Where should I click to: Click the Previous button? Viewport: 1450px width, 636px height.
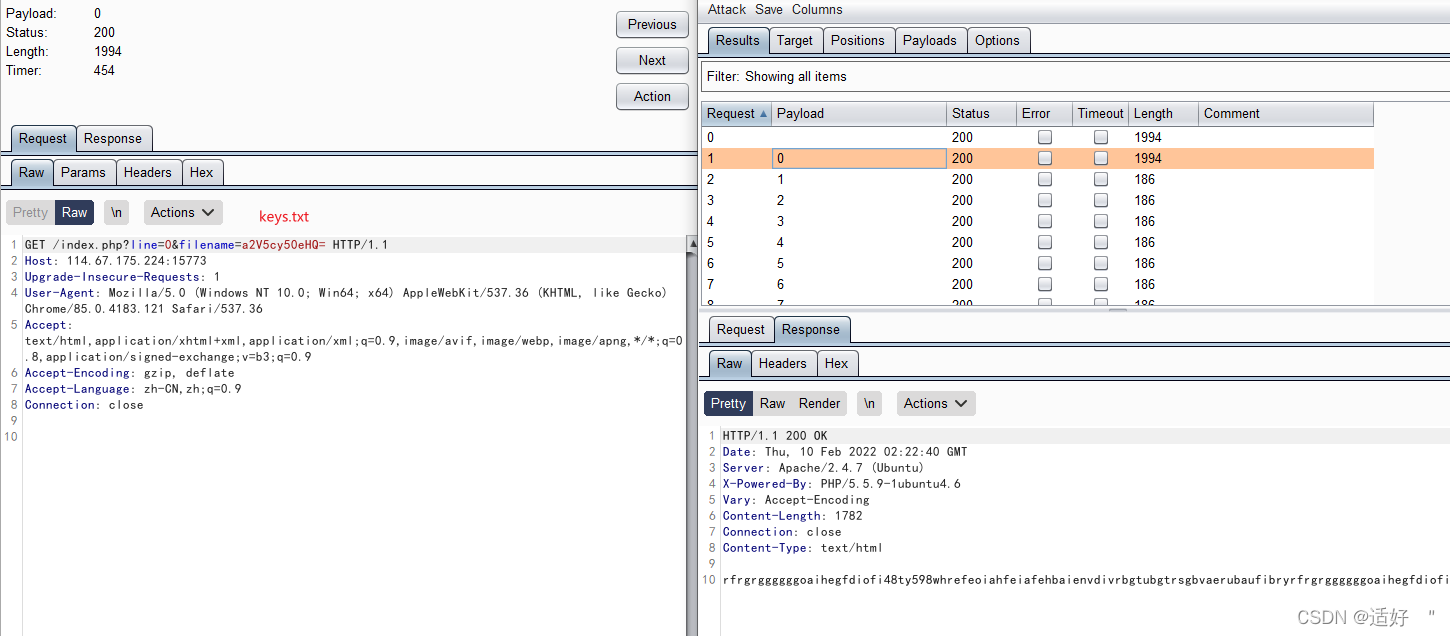click(x=652, y=24)
